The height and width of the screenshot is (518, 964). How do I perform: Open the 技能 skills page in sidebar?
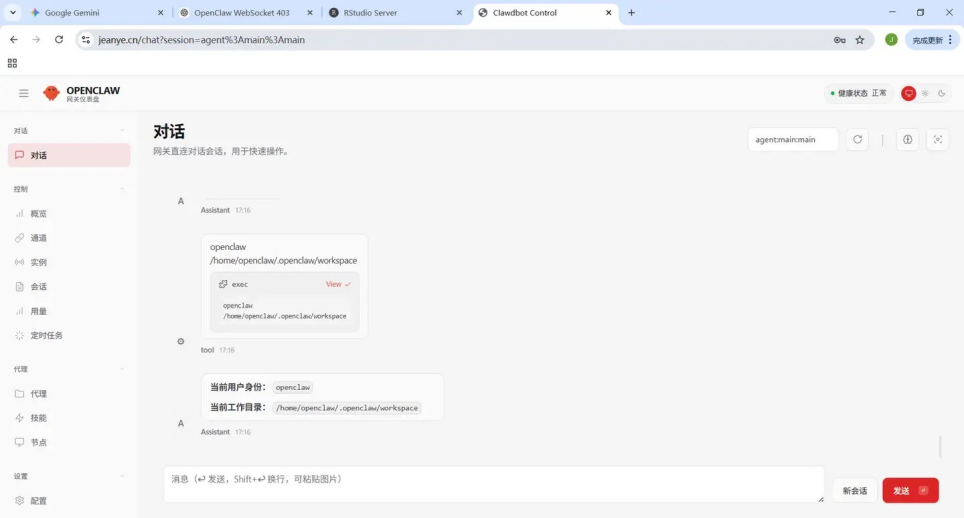tap(69, 418)
